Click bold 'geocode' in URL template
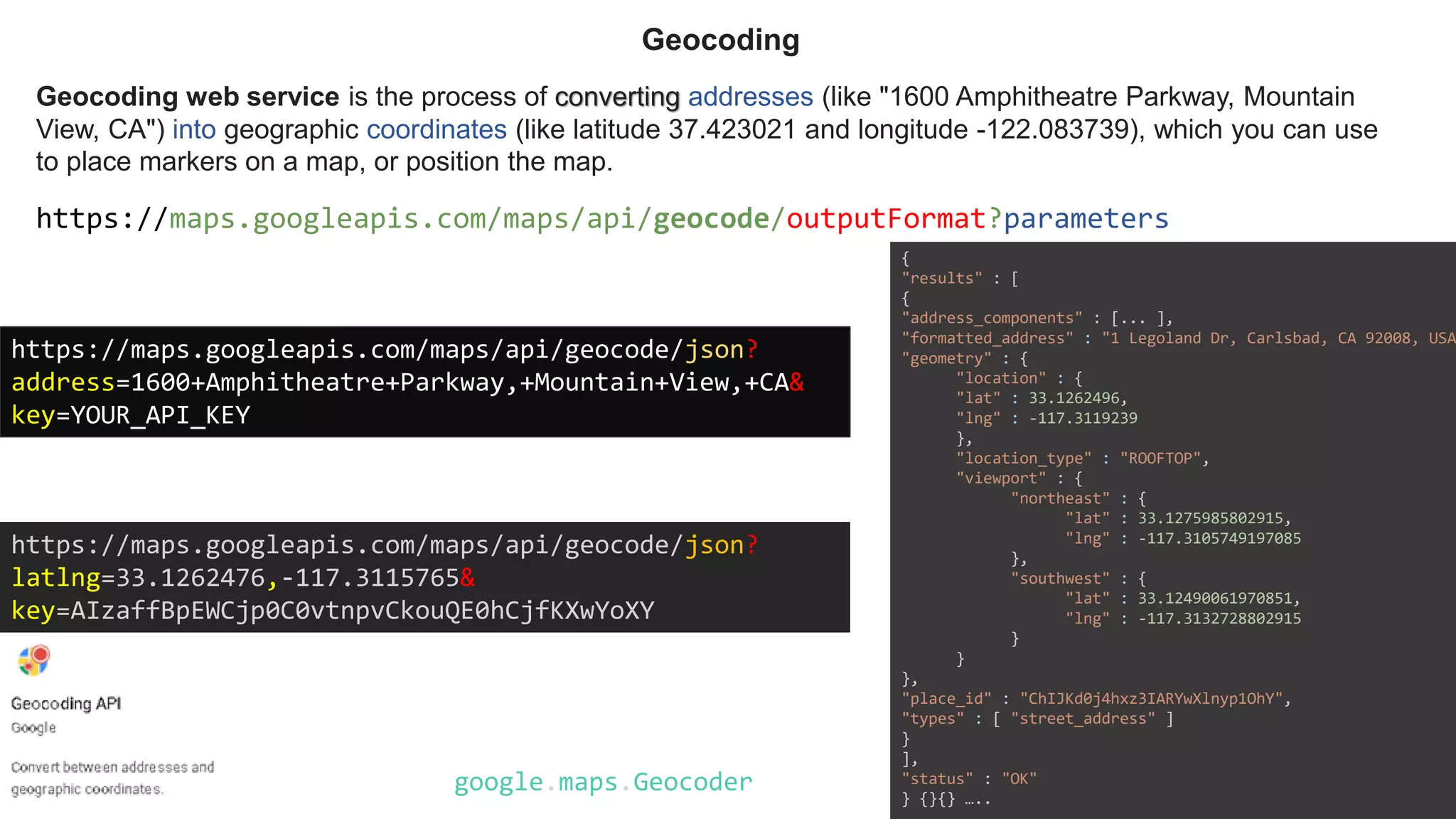 pos(711,219)
